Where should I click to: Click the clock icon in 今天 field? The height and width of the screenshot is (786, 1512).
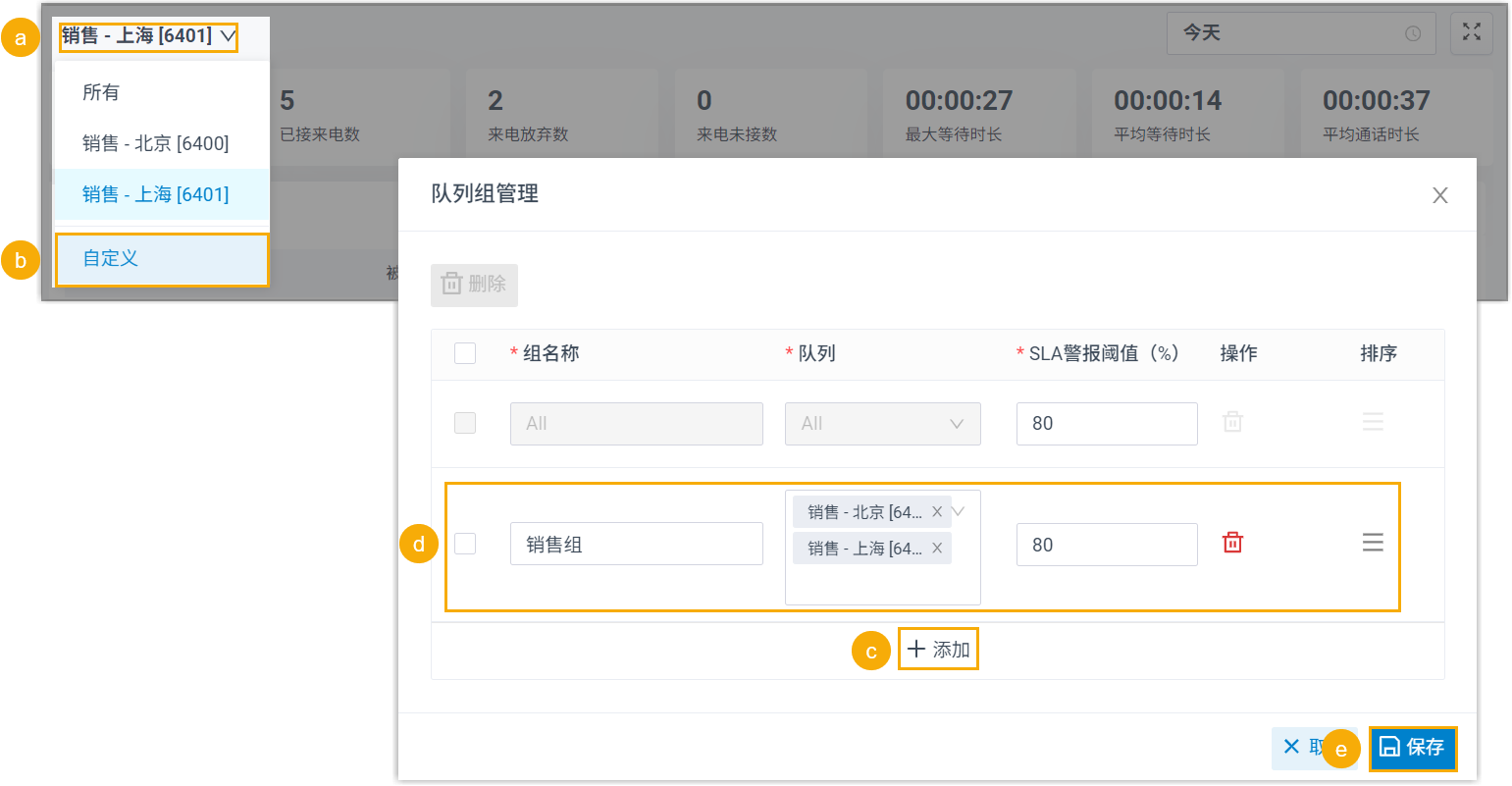[1413, 33]
